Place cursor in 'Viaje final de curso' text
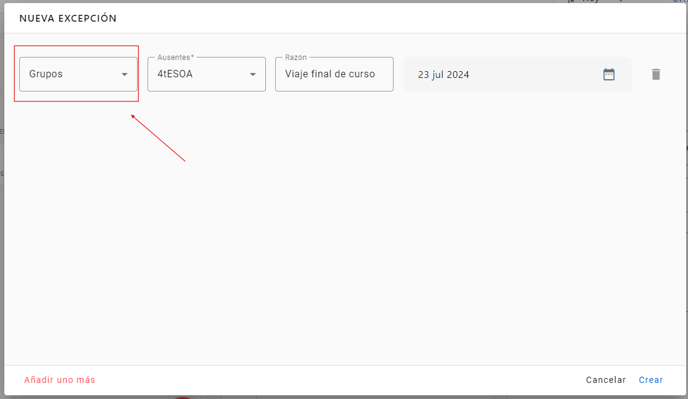 pos(330,74)
